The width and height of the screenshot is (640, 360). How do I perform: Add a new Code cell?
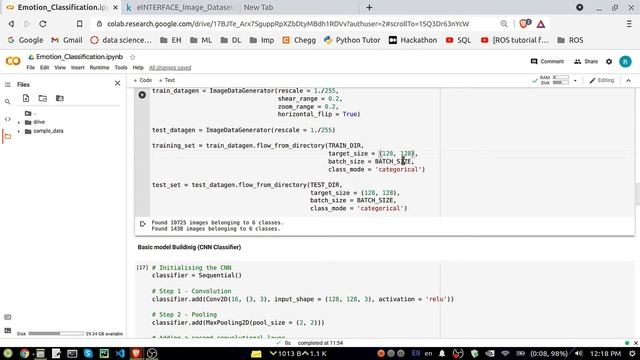tap(142, 80)
